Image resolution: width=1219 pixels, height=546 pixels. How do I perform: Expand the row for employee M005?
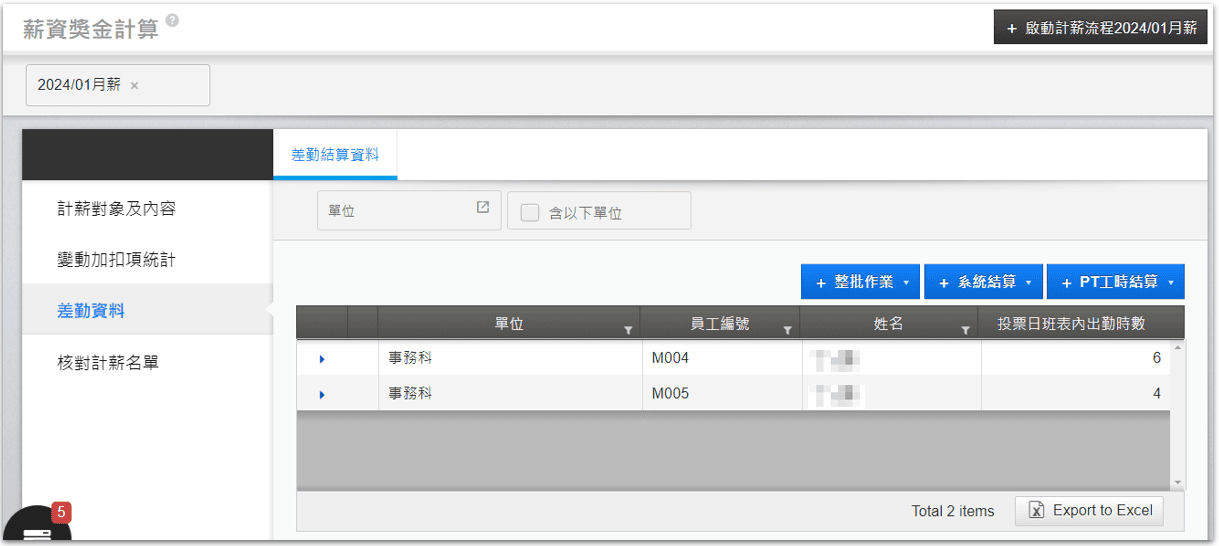[322, 395]
